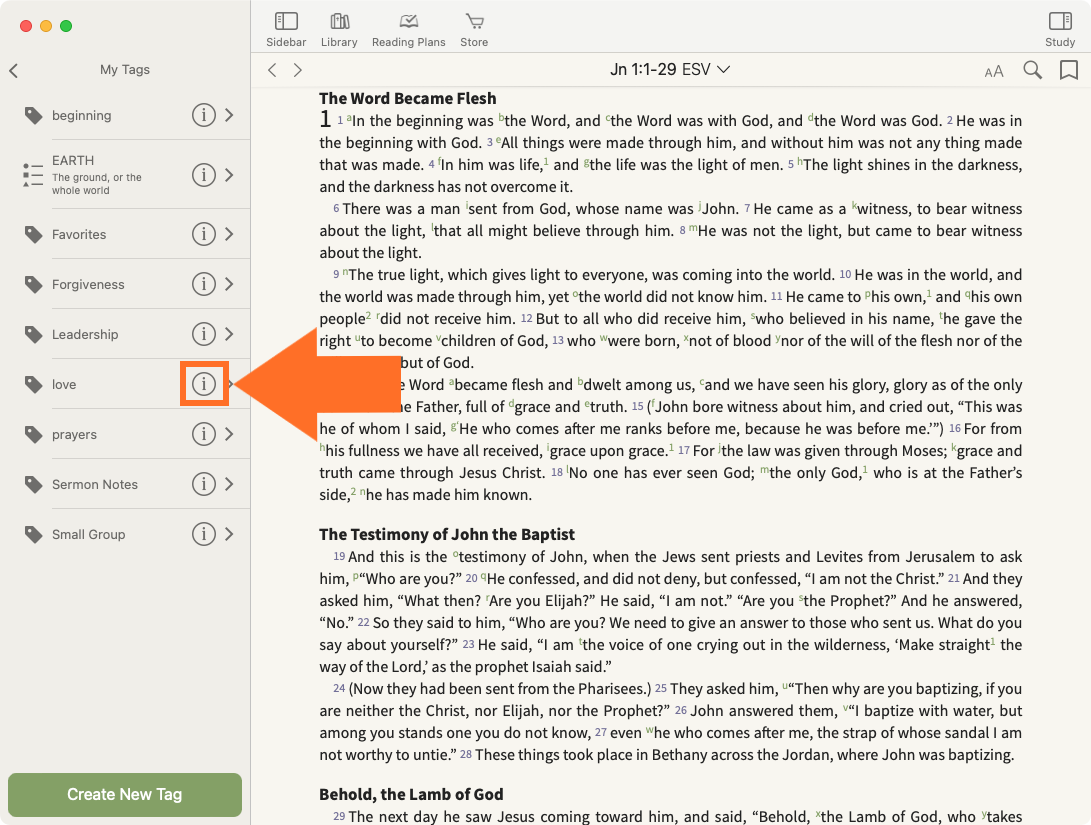Expand beginning tag chevron
This screenshot has width=1091, height=825.
[x=230, y=115]
